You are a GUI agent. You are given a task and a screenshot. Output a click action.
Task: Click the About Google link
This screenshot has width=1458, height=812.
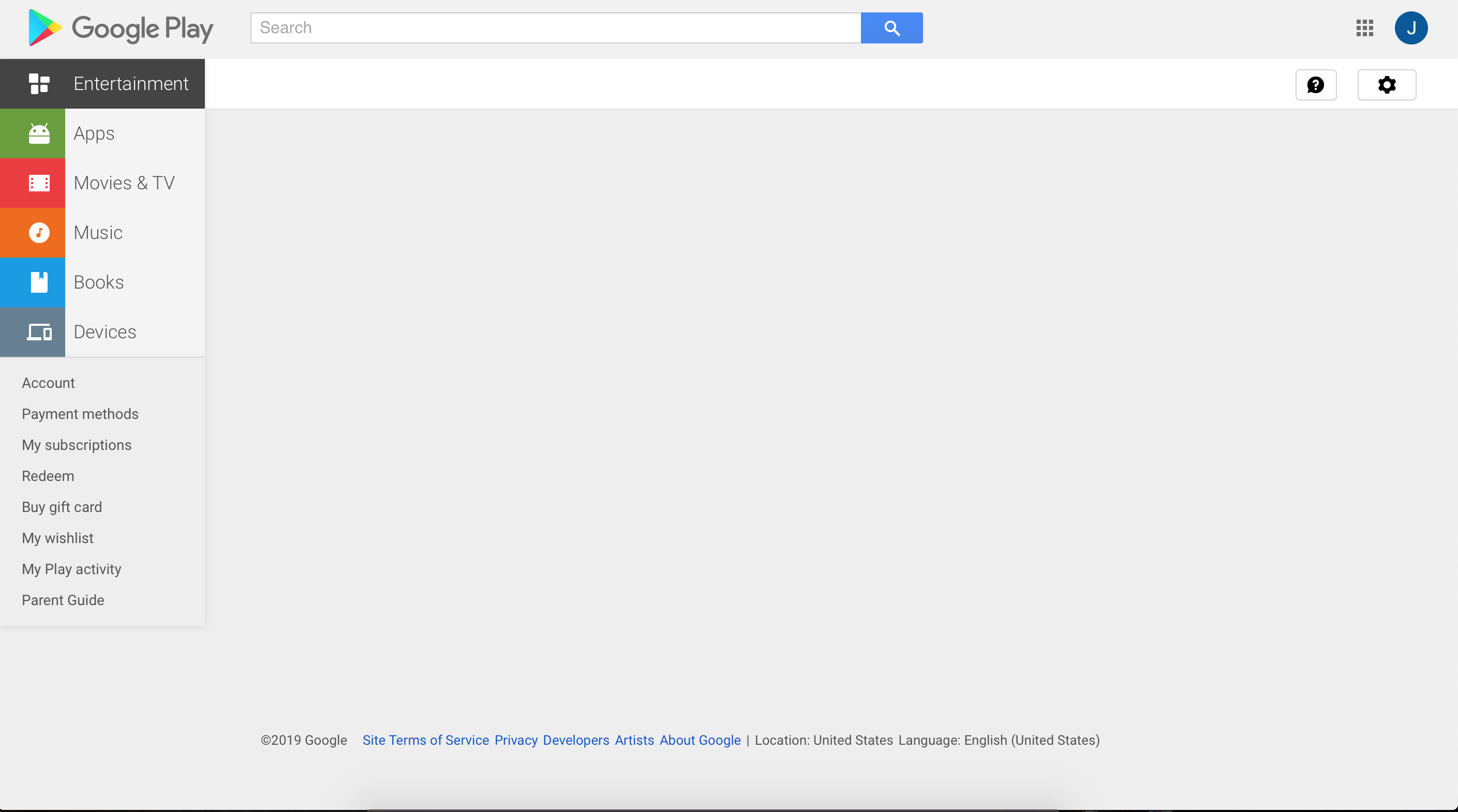coord(700,740)
